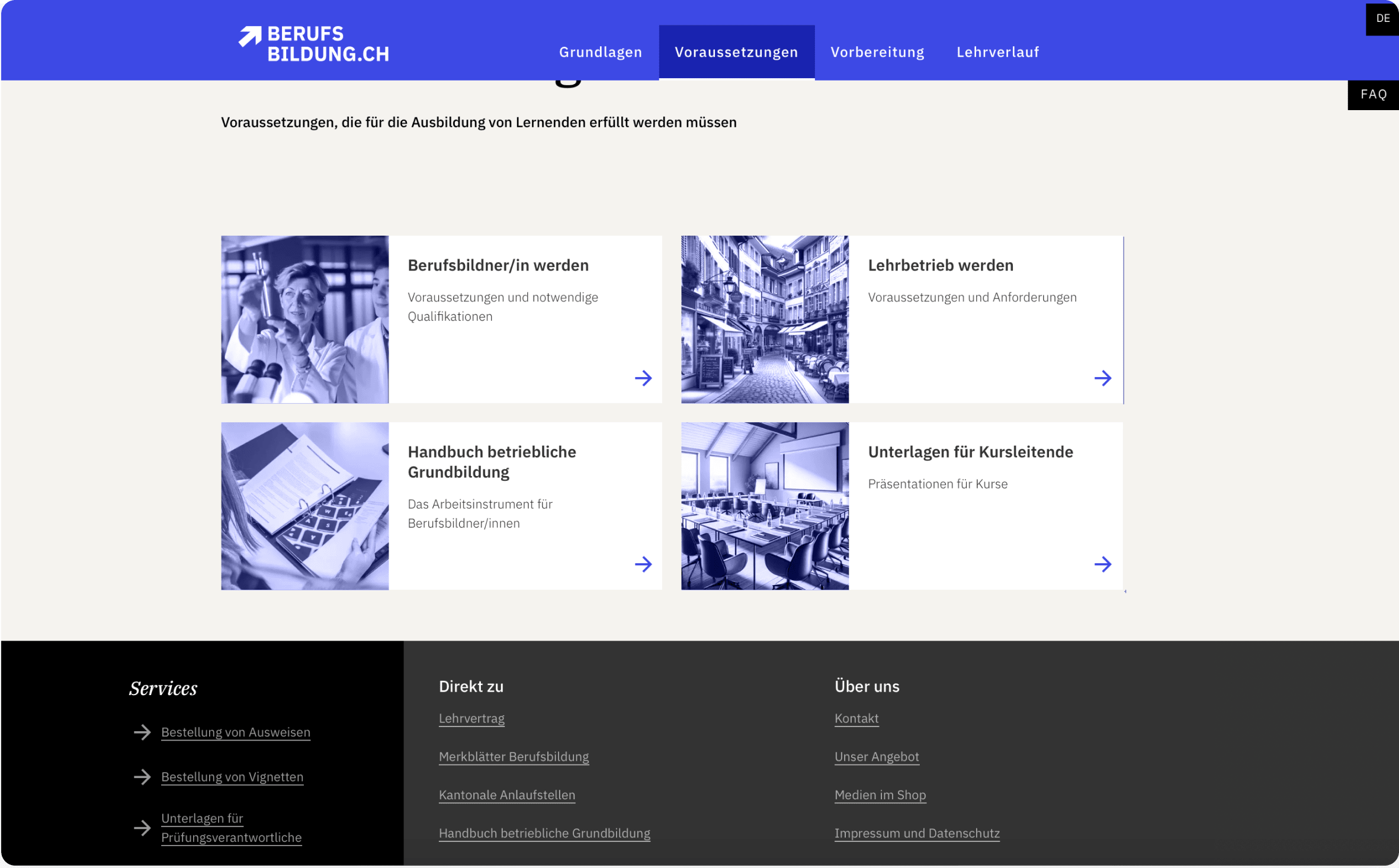This screenshot has height=868, width=1399.
Task: Click the arrow icon on Lehrbetrieb werden card
Action: [x=1103, y=378]
